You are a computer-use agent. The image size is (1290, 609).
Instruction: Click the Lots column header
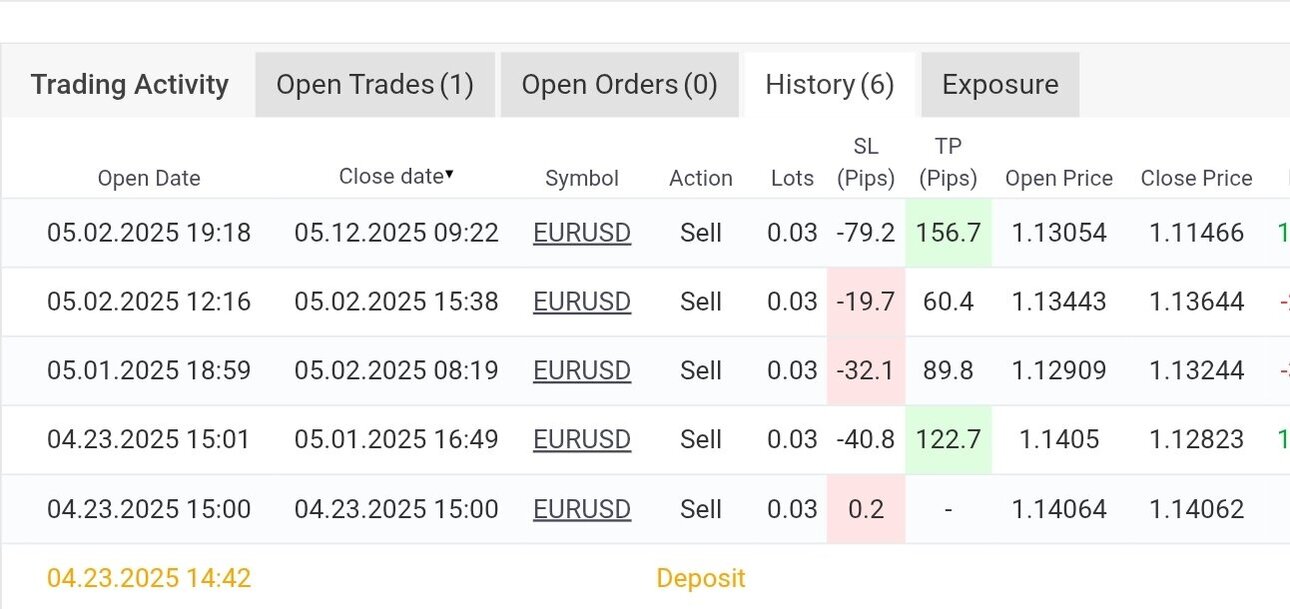[792, 179]
